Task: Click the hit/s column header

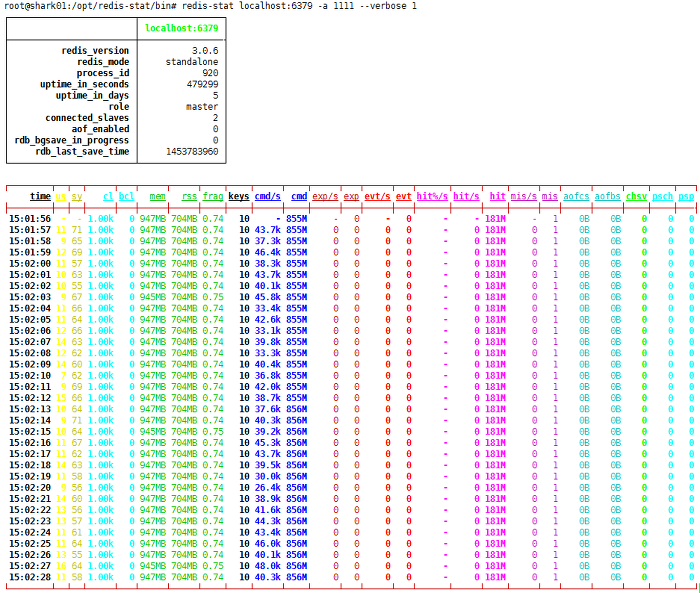Action: [x=466, y=196]
